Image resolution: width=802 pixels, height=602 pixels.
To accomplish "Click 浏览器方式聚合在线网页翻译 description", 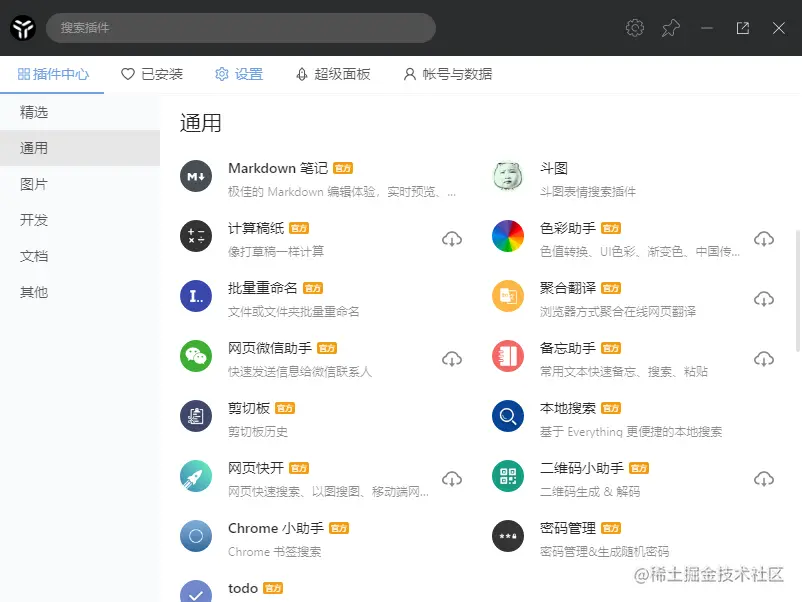I will tap(618, 311).
